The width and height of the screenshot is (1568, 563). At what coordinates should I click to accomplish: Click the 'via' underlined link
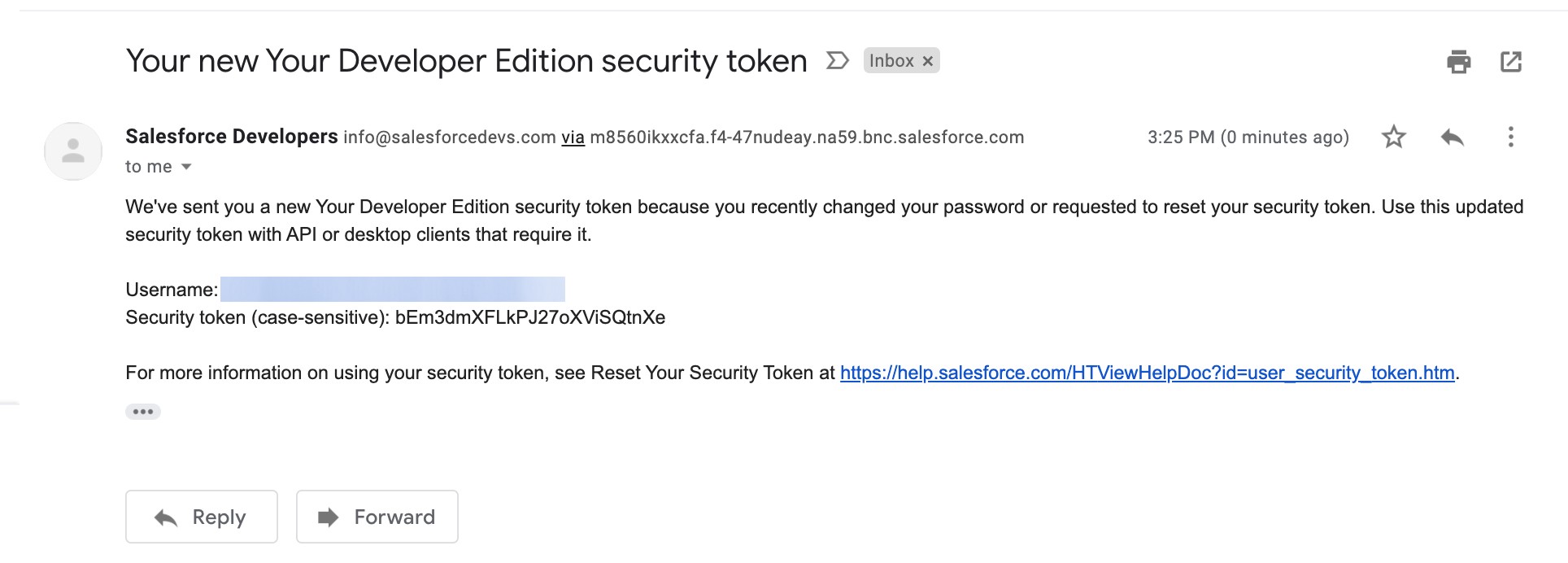tap(573, 137)
